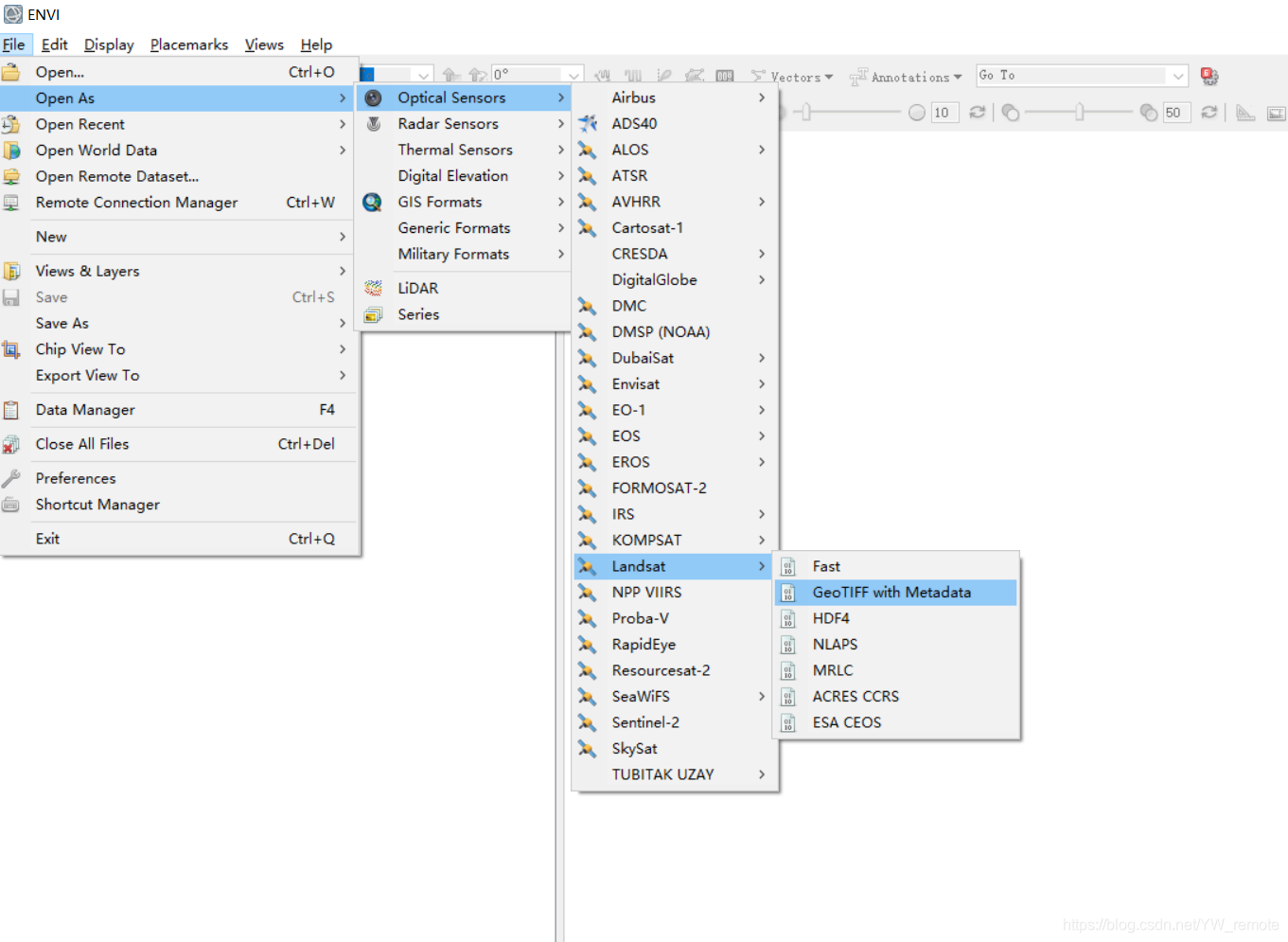Click the Open folder icon
Screen dimensions: 1288x942
11,72
